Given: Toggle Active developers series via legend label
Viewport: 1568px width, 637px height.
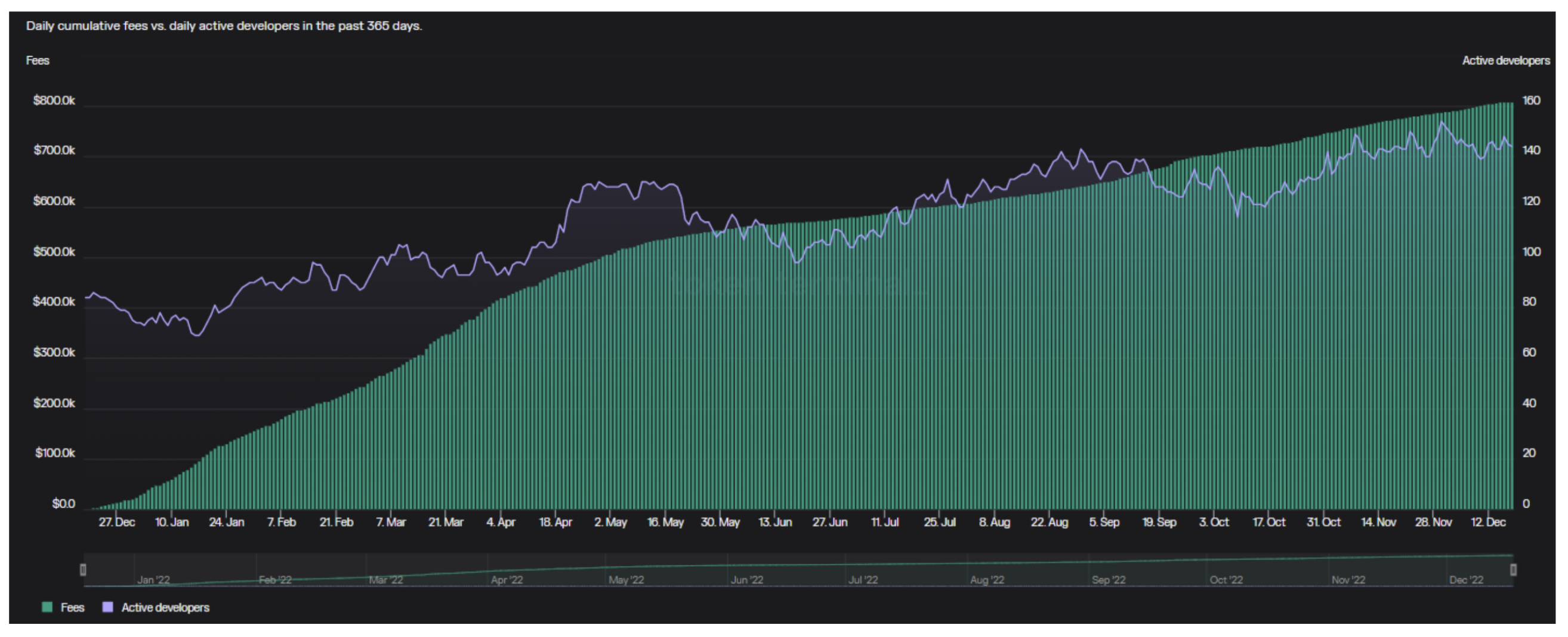Looking at the screenshot, I should [x=165, y=607].
